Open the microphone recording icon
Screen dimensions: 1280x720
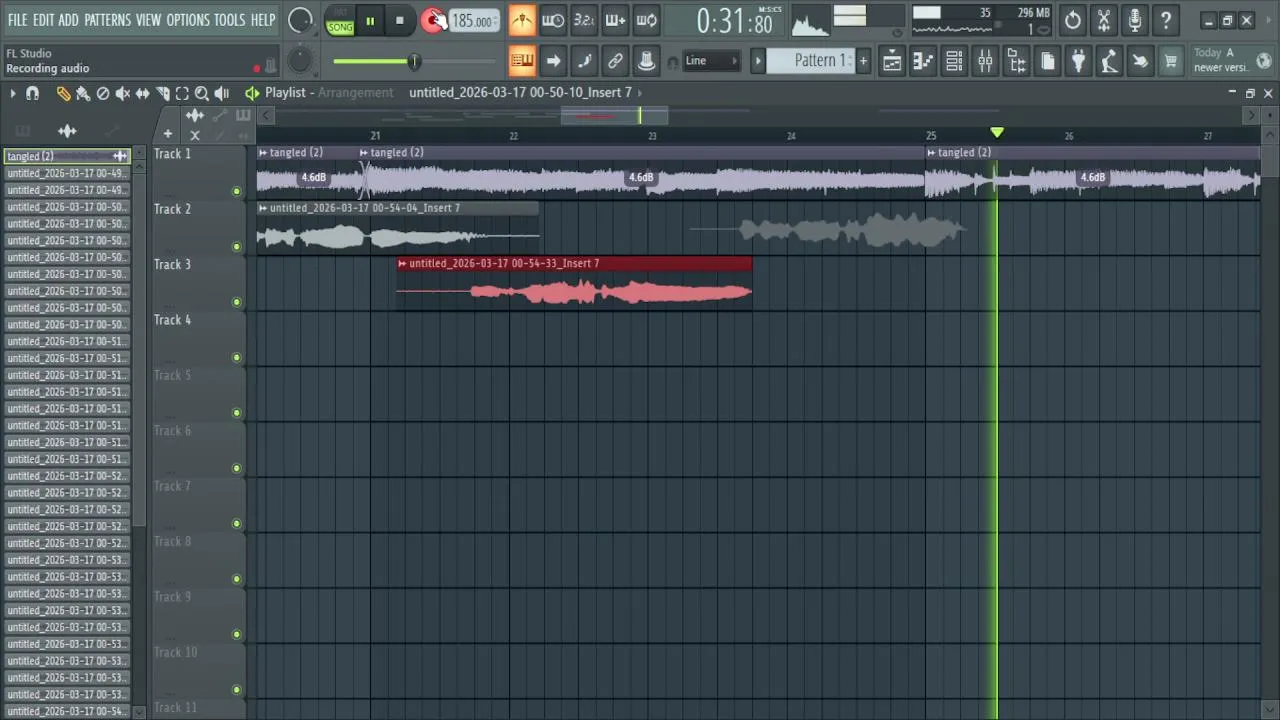tap(1135, 20)
